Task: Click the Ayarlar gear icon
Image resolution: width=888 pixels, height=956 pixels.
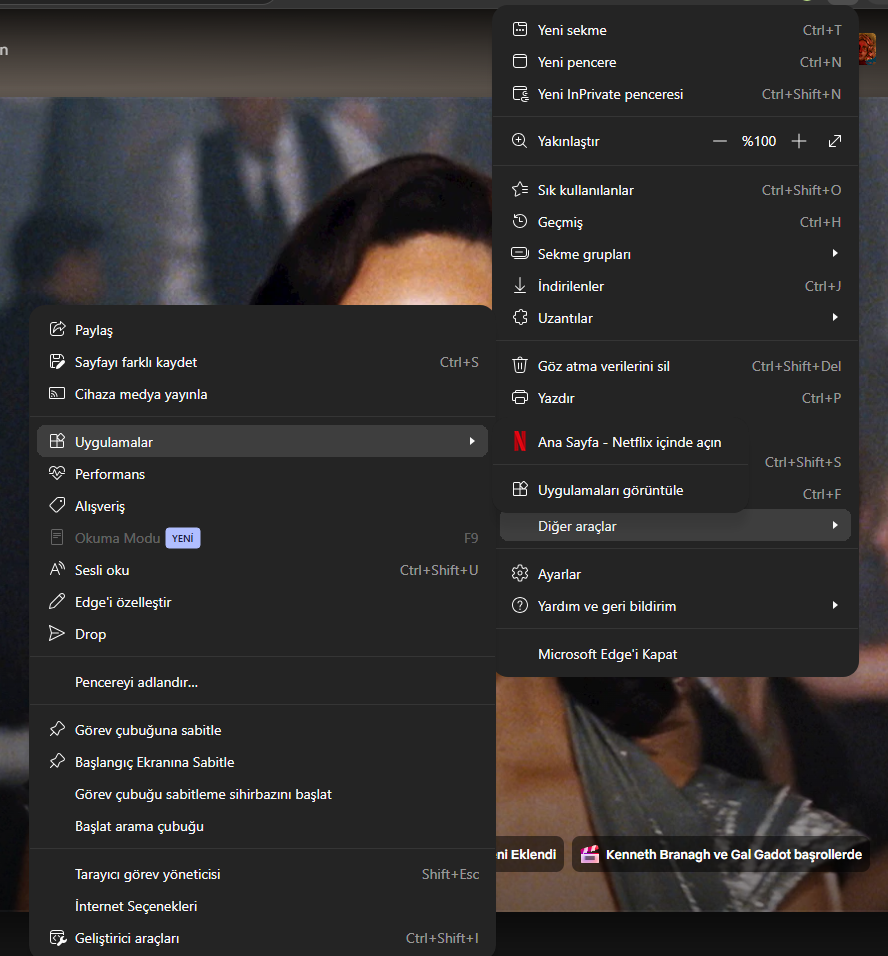Action: tap(520, 573)
